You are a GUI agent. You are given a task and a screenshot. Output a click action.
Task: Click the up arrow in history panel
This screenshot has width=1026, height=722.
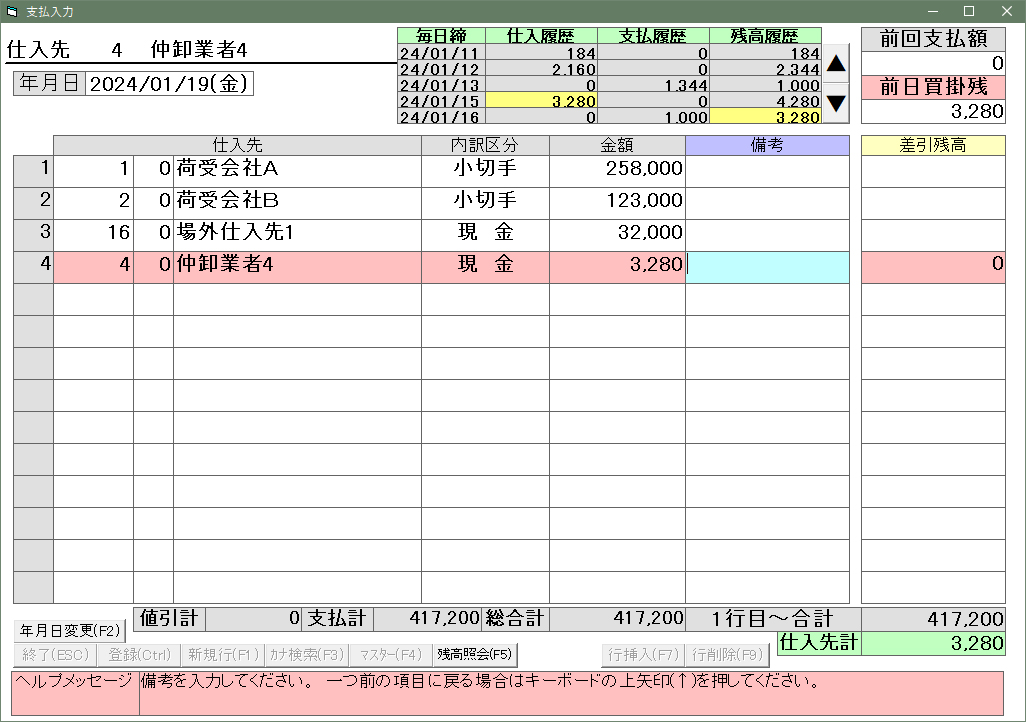[x=836, y=64]
